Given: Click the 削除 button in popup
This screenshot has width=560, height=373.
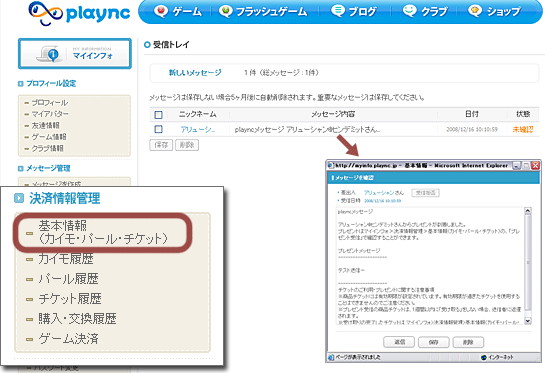Looking at the screenshot, I should pyautogui.click(x=468, y=342).
